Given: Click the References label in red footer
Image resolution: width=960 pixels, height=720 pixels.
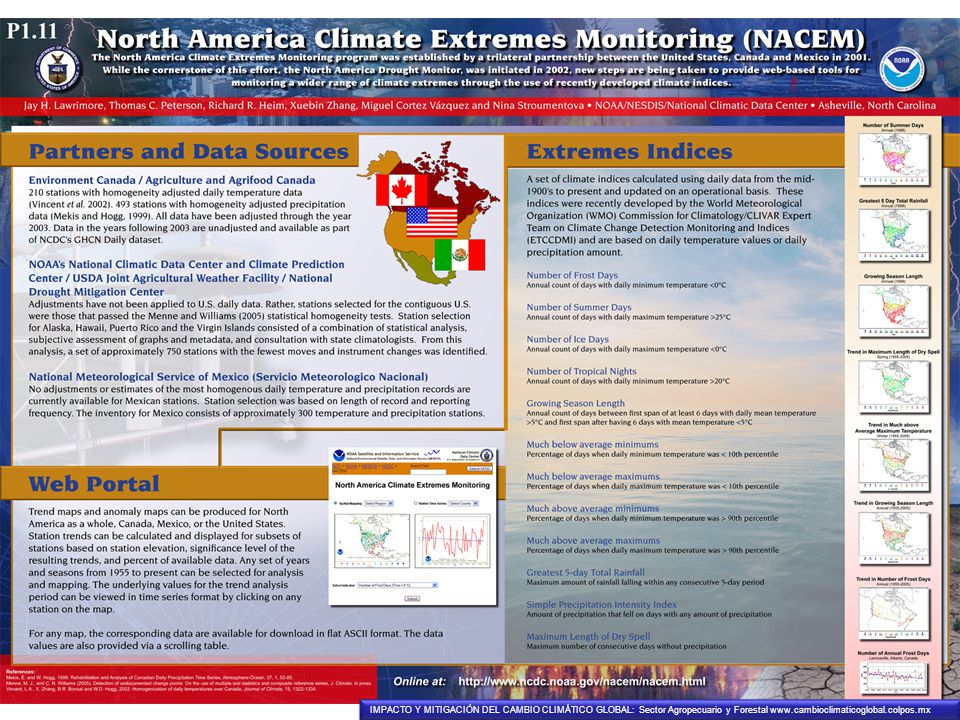Looking at the screenshot, I should tap(20, 672).
